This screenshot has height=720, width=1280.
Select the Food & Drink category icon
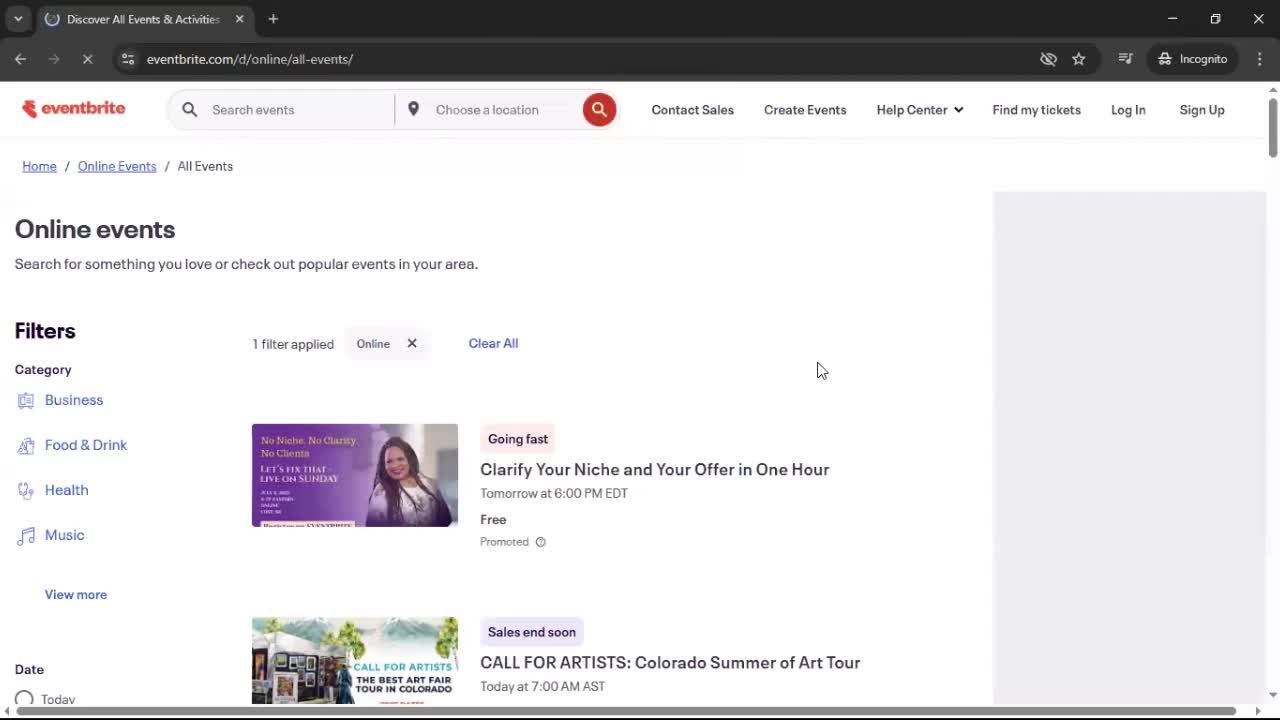(x=25, y=444)
